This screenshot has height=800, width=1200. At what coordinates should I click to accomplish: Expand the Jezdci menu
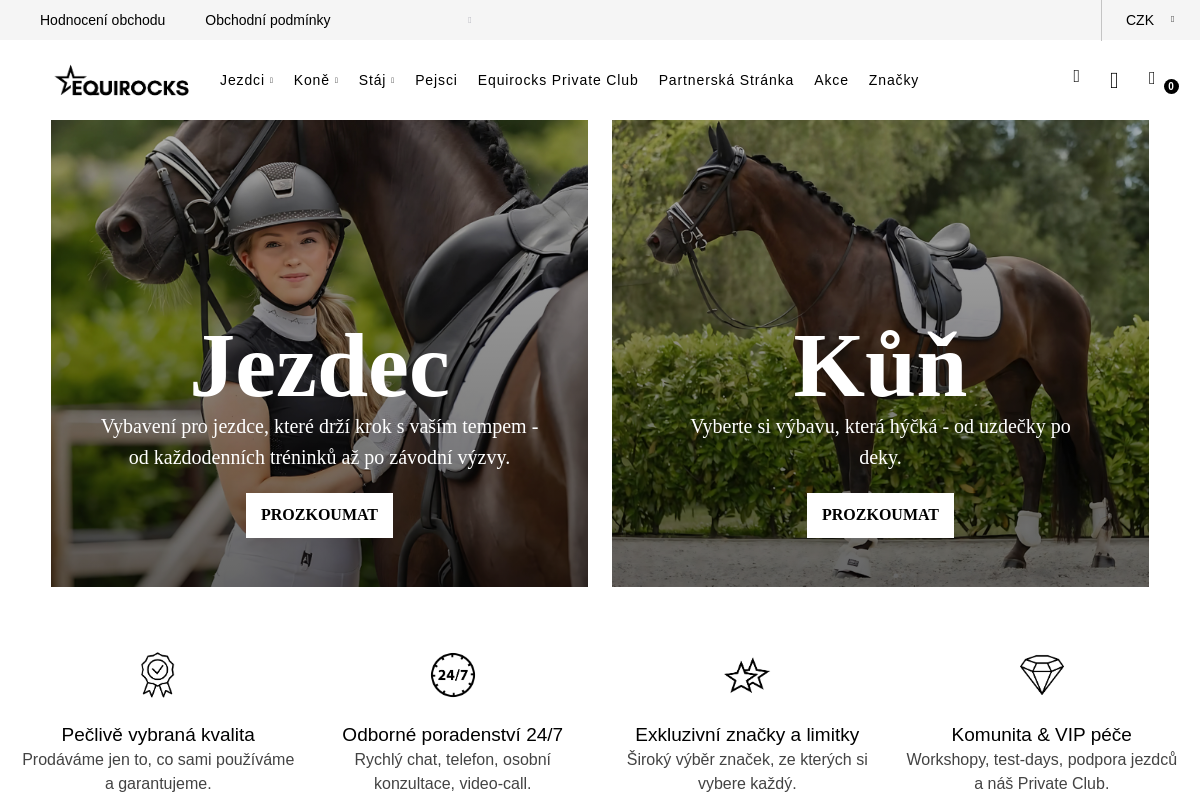[x=246, y=80]
